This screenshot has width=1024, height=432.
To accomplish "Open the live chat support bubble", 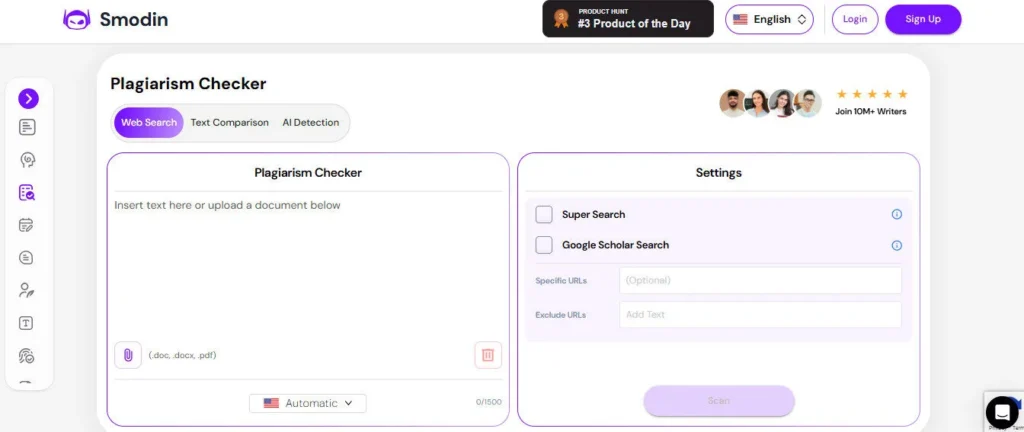I will (1001, 411).
